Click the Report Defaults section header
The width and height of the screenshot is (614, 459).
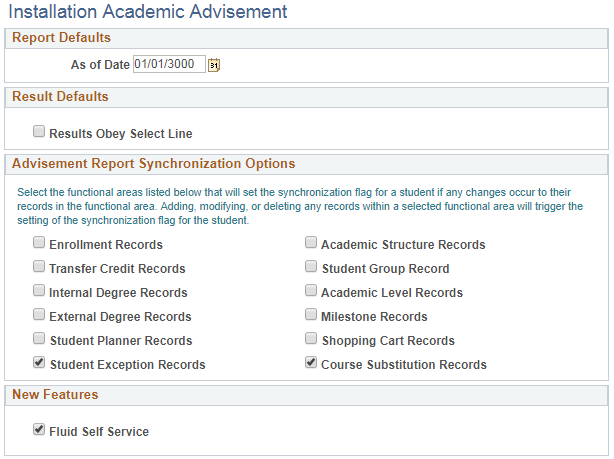[x=61, y=38]
